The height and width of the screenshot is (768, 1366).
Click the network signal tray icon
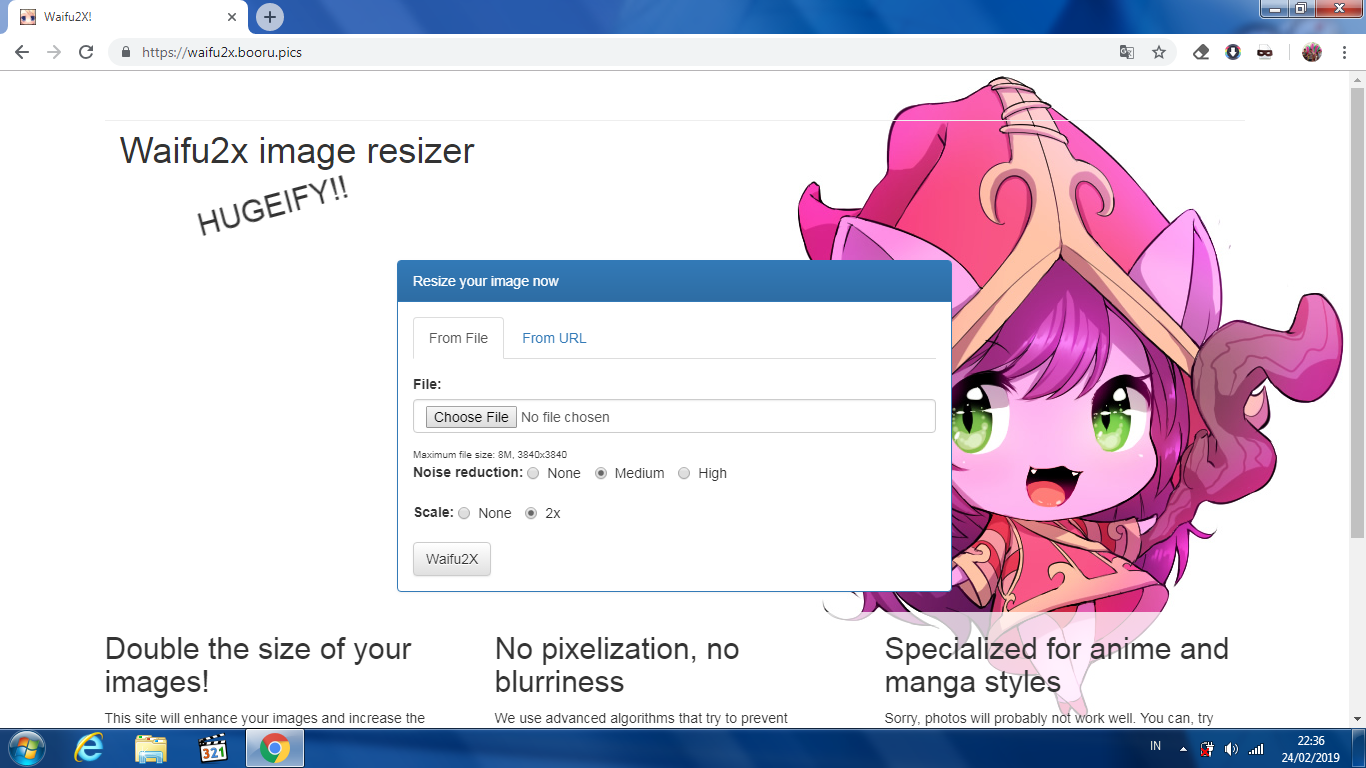1256,749
